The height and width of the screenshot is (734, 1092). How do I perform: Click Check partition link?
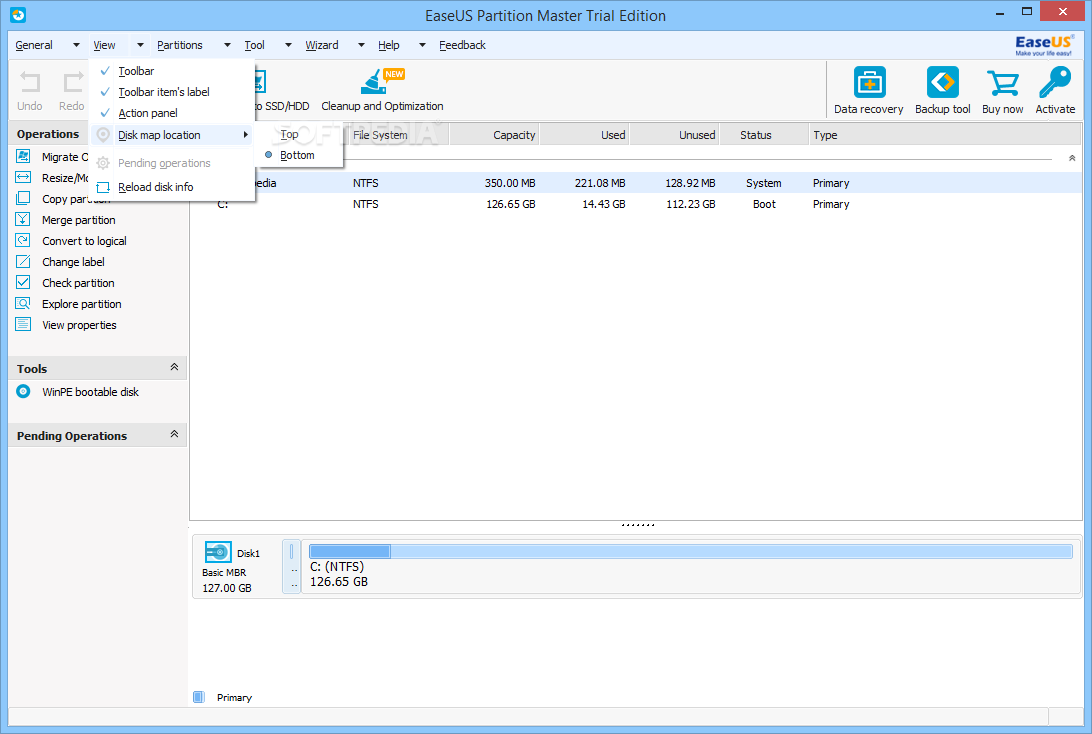[78, 283]
